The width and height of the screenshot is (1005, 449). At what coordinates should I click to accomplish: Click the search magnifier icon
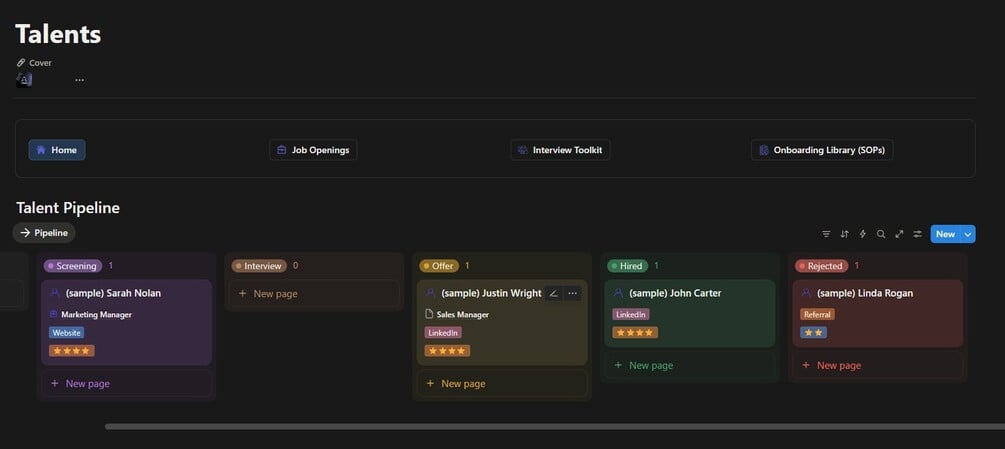coord(881,234)
